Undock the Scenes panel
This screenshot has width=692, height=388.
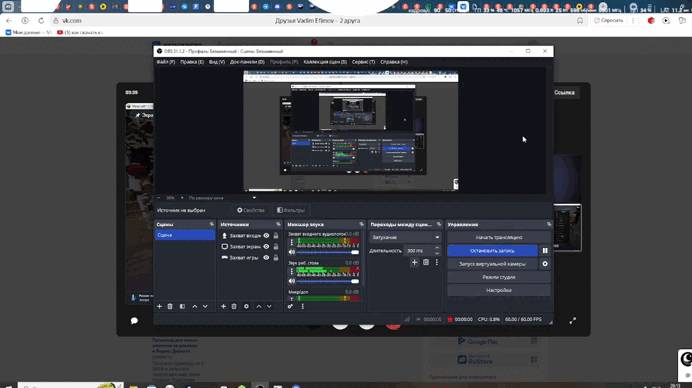(x=212, y=224)
